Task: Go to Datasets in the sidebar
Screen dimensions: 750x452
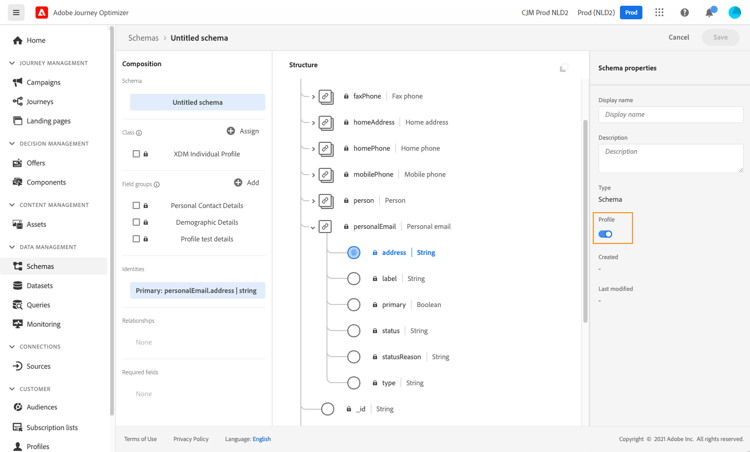Action: tap(40, 286)
